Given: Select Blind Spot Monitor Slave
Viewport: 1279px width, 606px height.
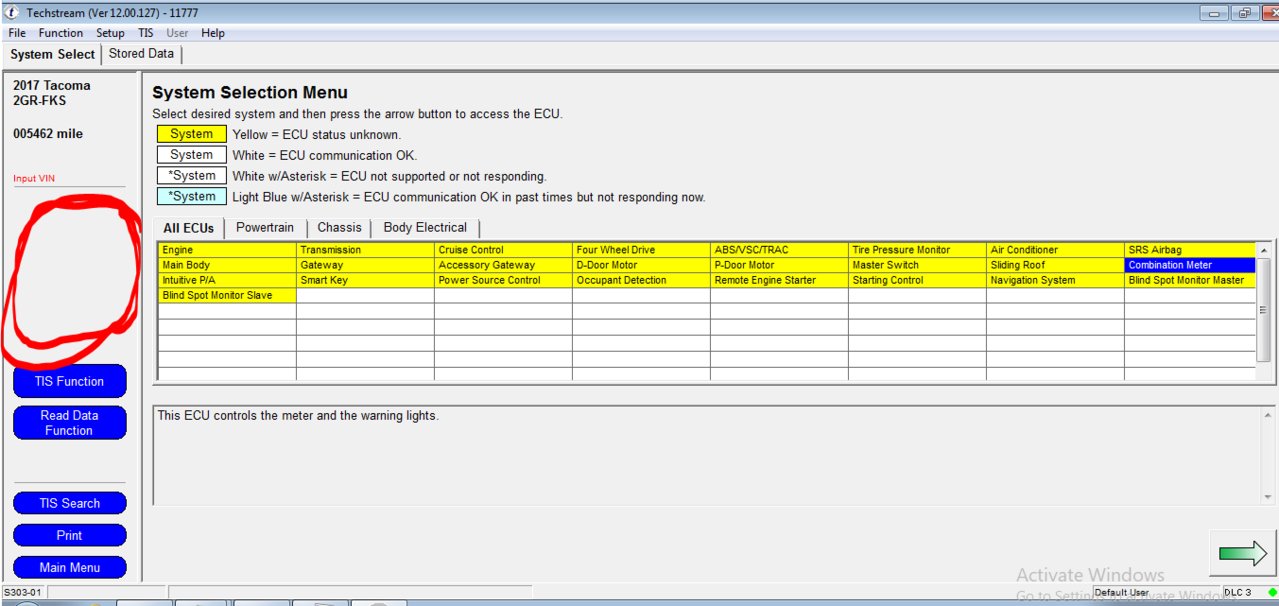Looking at the screenshot, I should point(228,295).
